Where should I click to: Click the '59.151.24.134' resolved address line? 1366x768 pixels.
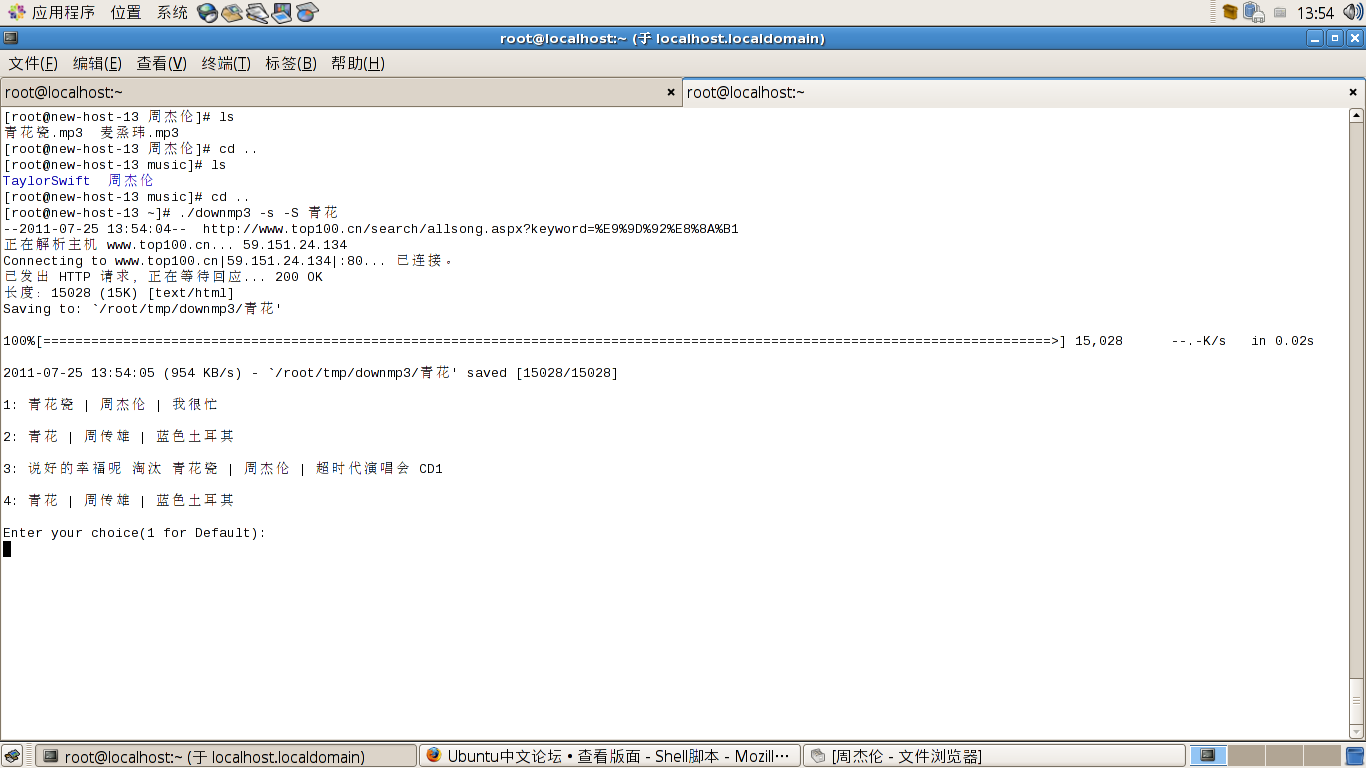pos(175,245)
